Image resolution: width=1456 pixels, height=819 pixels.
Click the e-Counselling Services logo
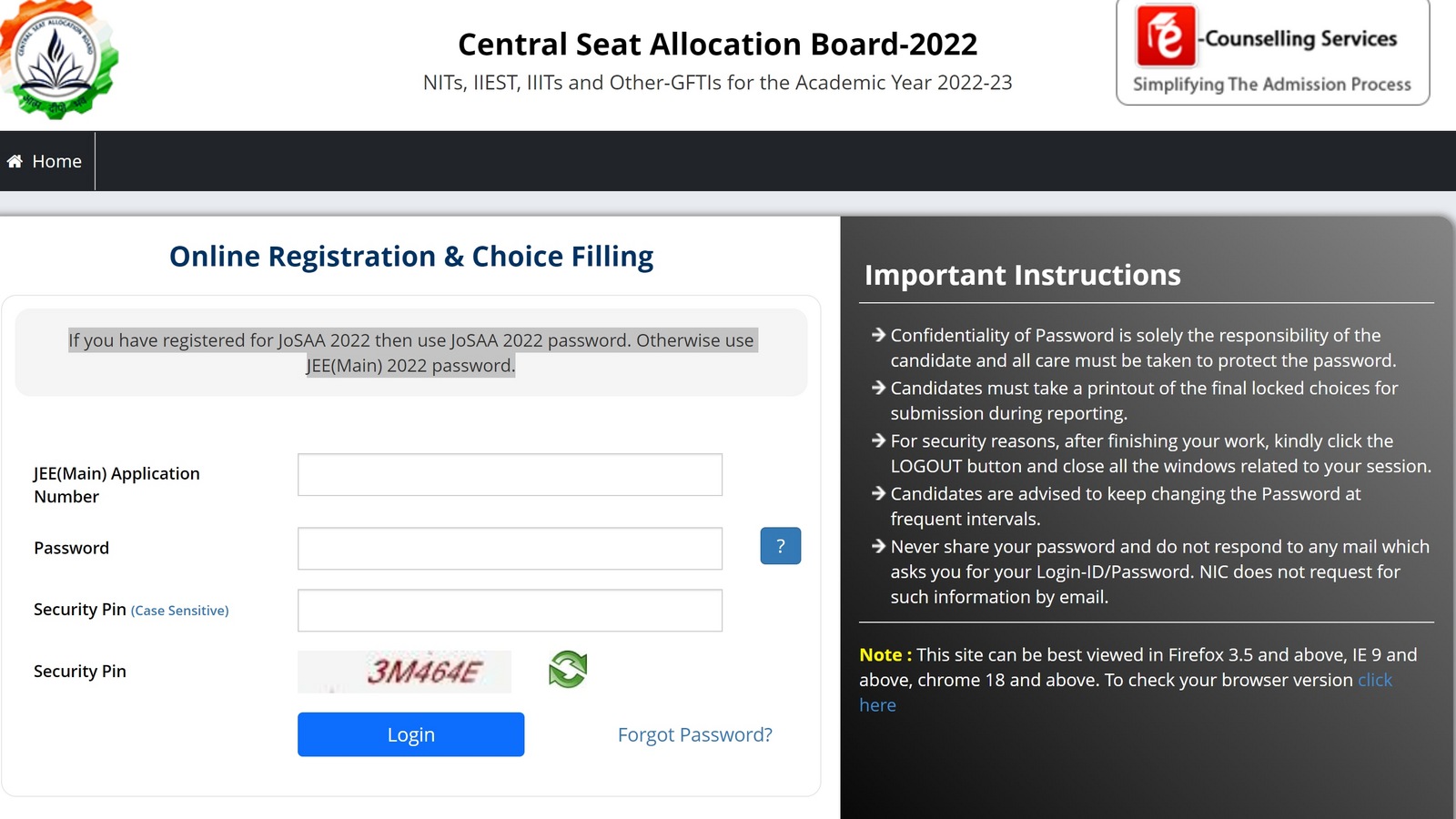point(1273,52)
